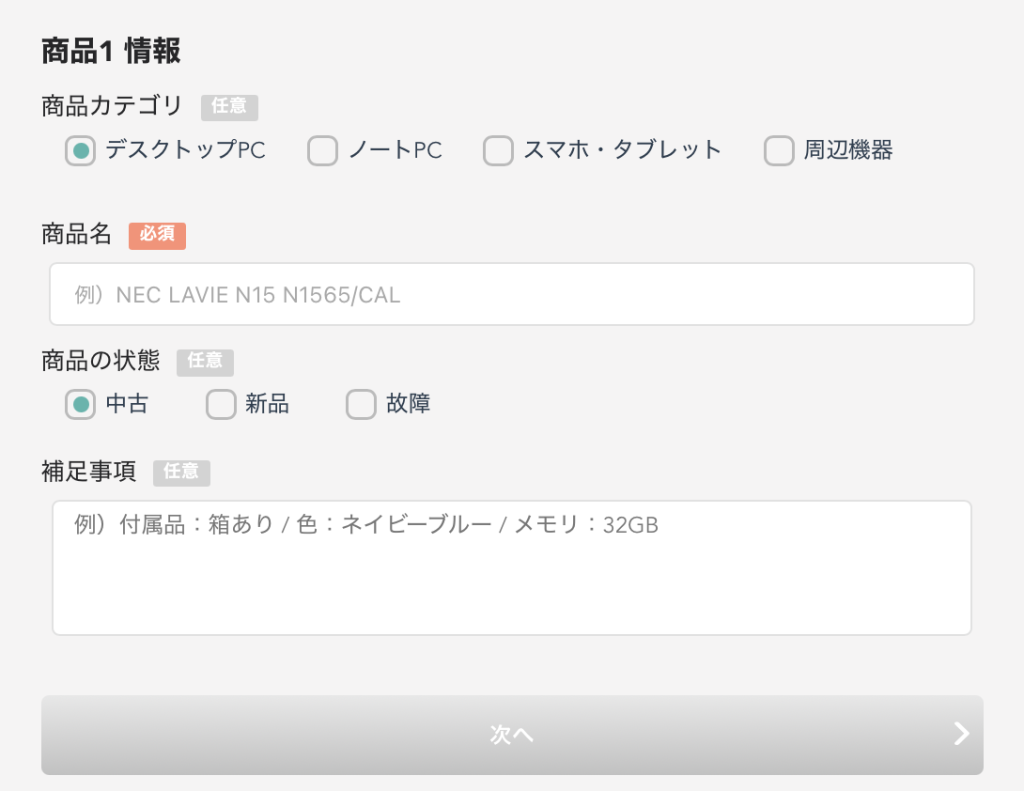Viewport: 1024px width, 791px height.
Task: Set product condition to 中古
Action: [81, 405]
